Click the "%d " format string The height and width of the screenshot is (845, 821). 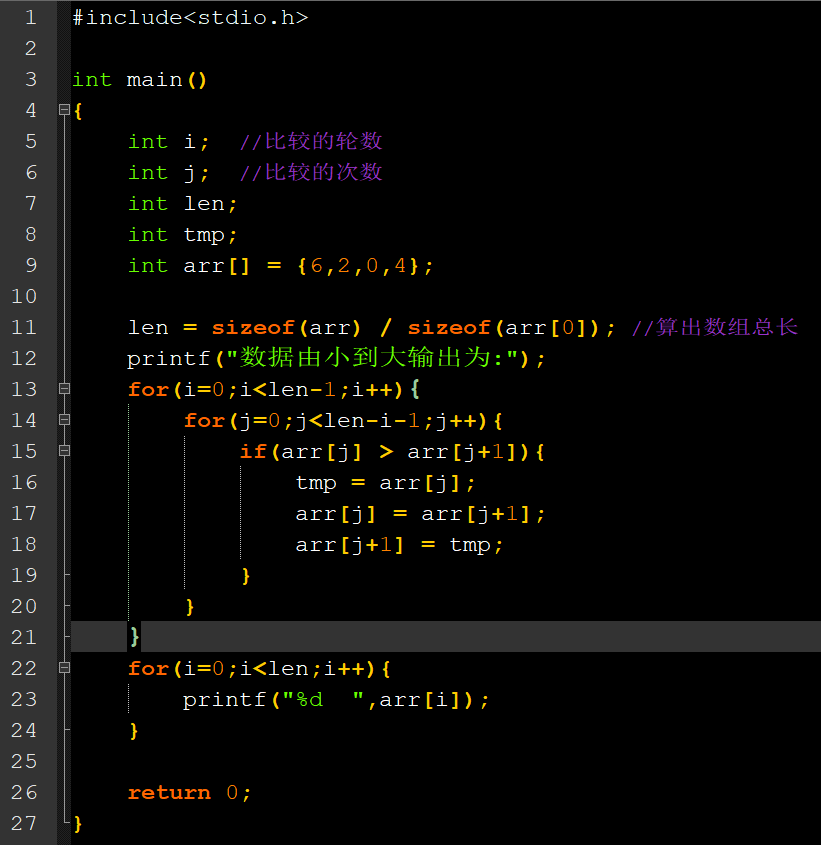pyautogui.click(x=322, y=699)
